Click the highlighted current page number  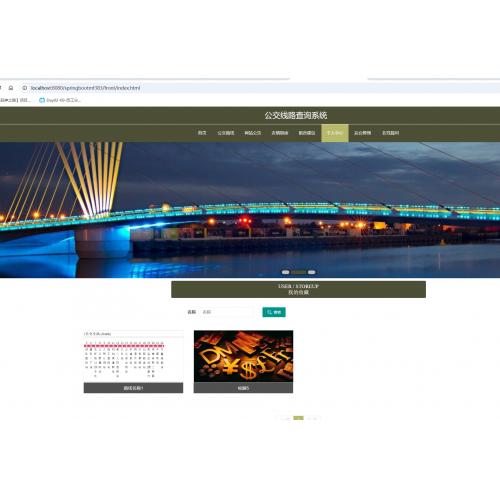tap(298, 418)
